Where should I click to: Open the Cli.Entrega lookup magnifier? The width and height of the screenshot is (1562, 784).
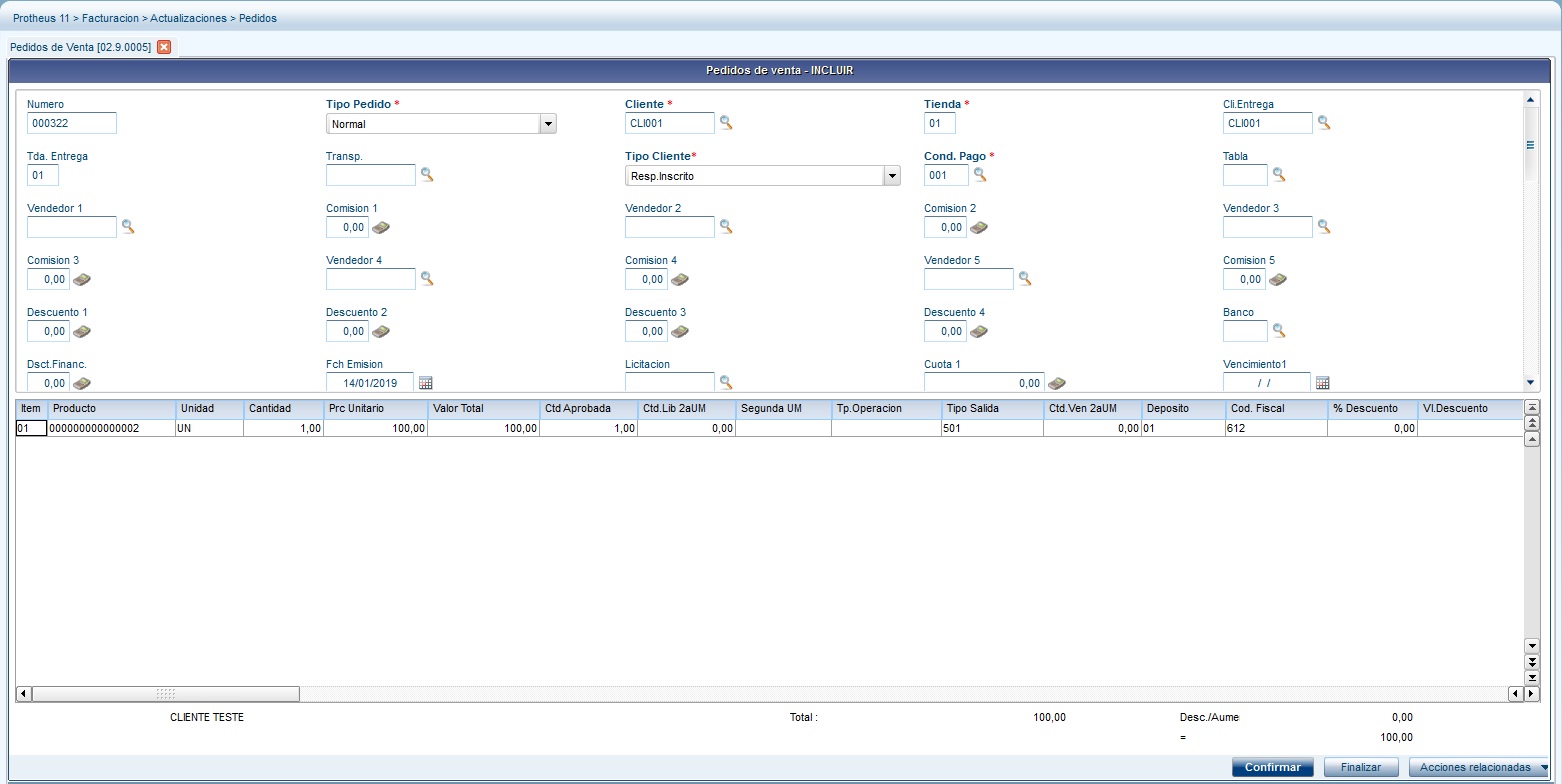coord(1324,123)
